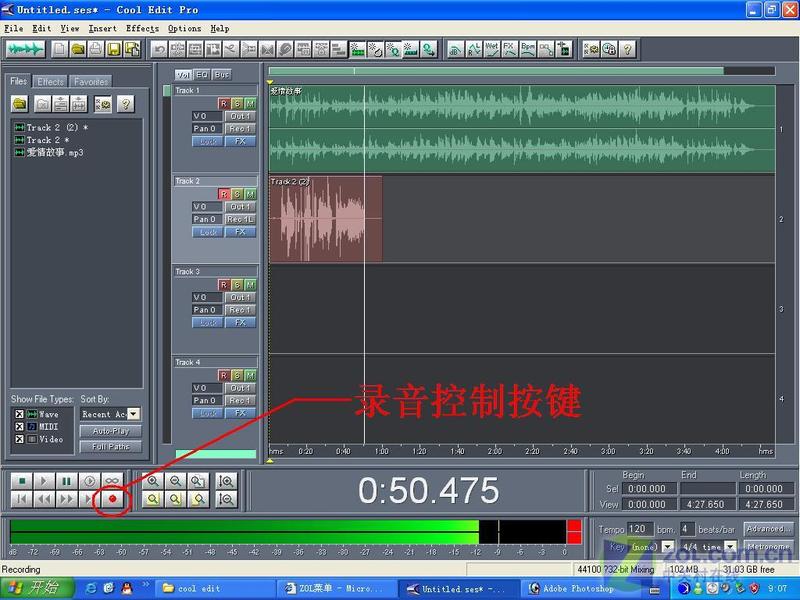800x600 pixels.
Task: Switch to the Effects tab in left panel
Action: coord(51,82)
